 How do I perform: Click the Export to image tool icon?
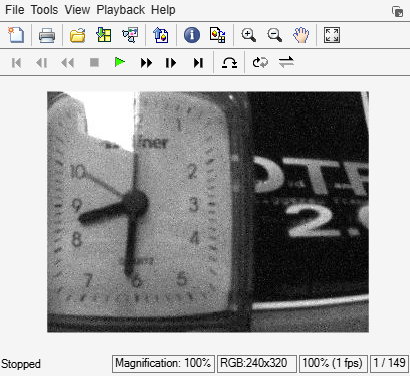161,35
